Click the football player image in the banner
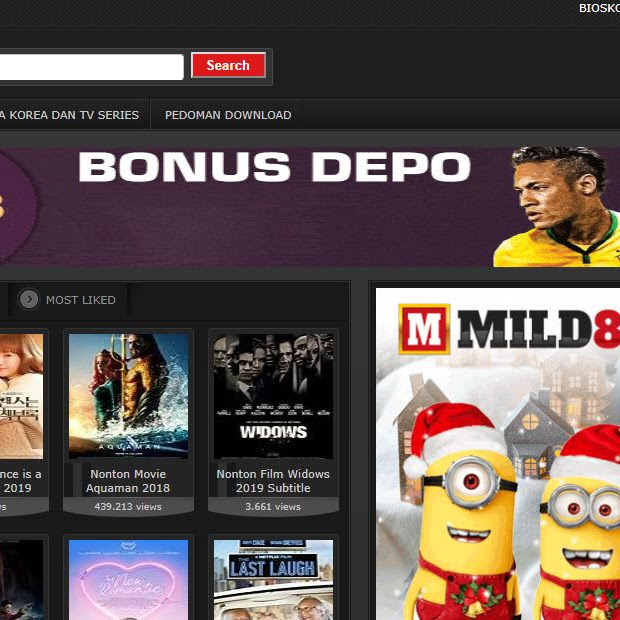This screenshot has width=620, height=620. click(557, 207)
